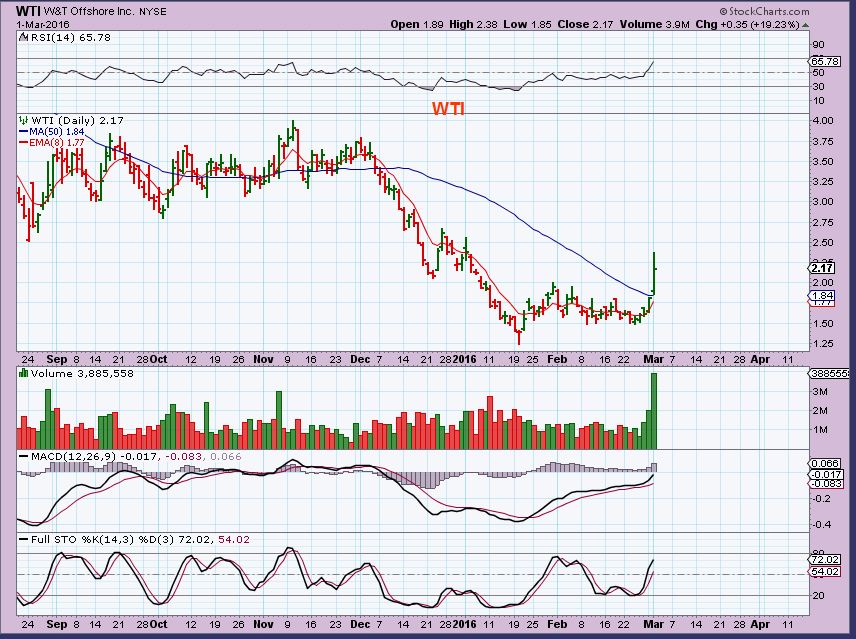
Task: Select the MACD(12,26,9) indicator label
Action: (x=73, y=456)
